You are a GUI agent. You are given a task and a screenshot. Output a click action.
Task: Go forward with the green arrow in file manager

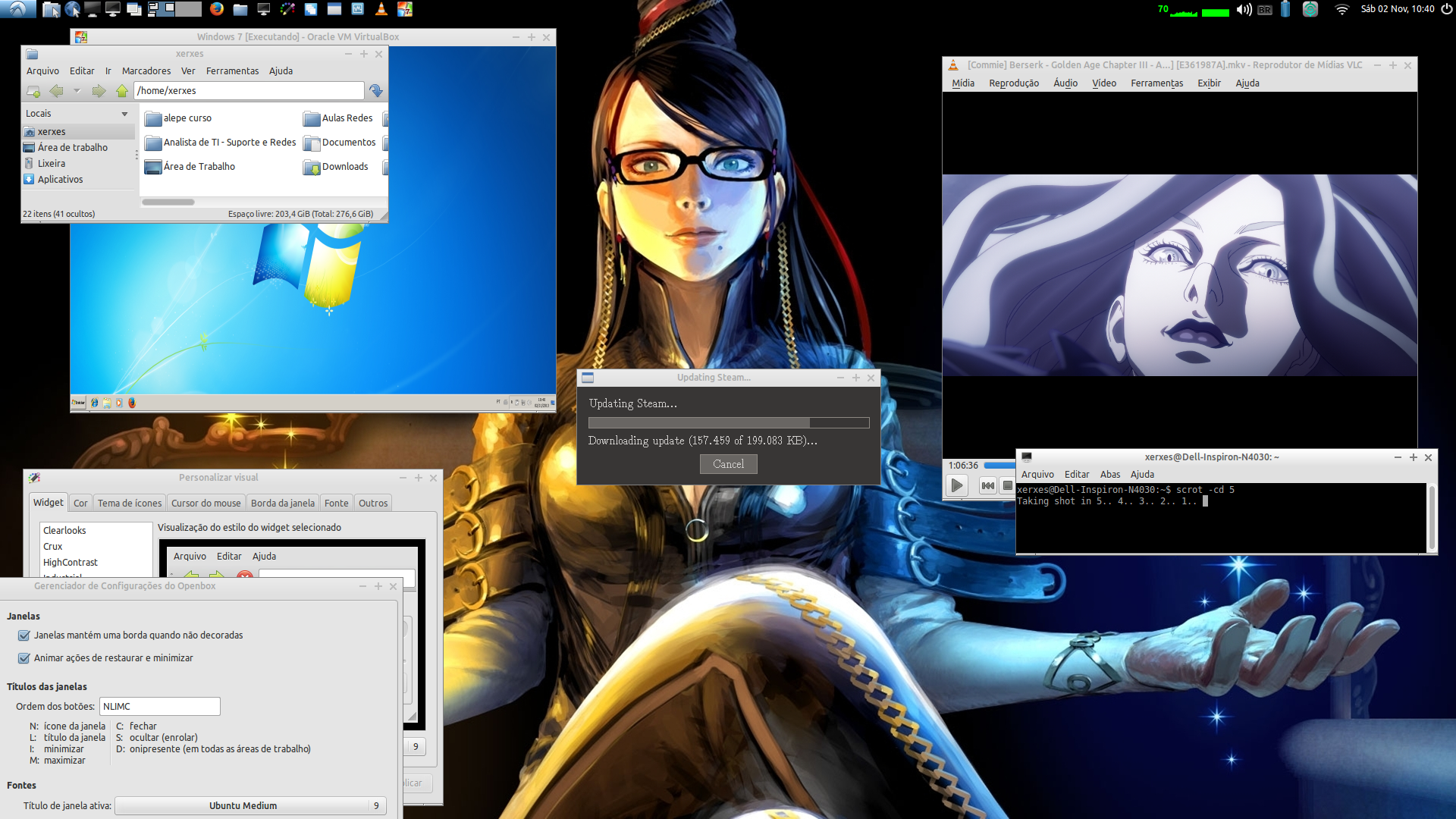(99, 91)
